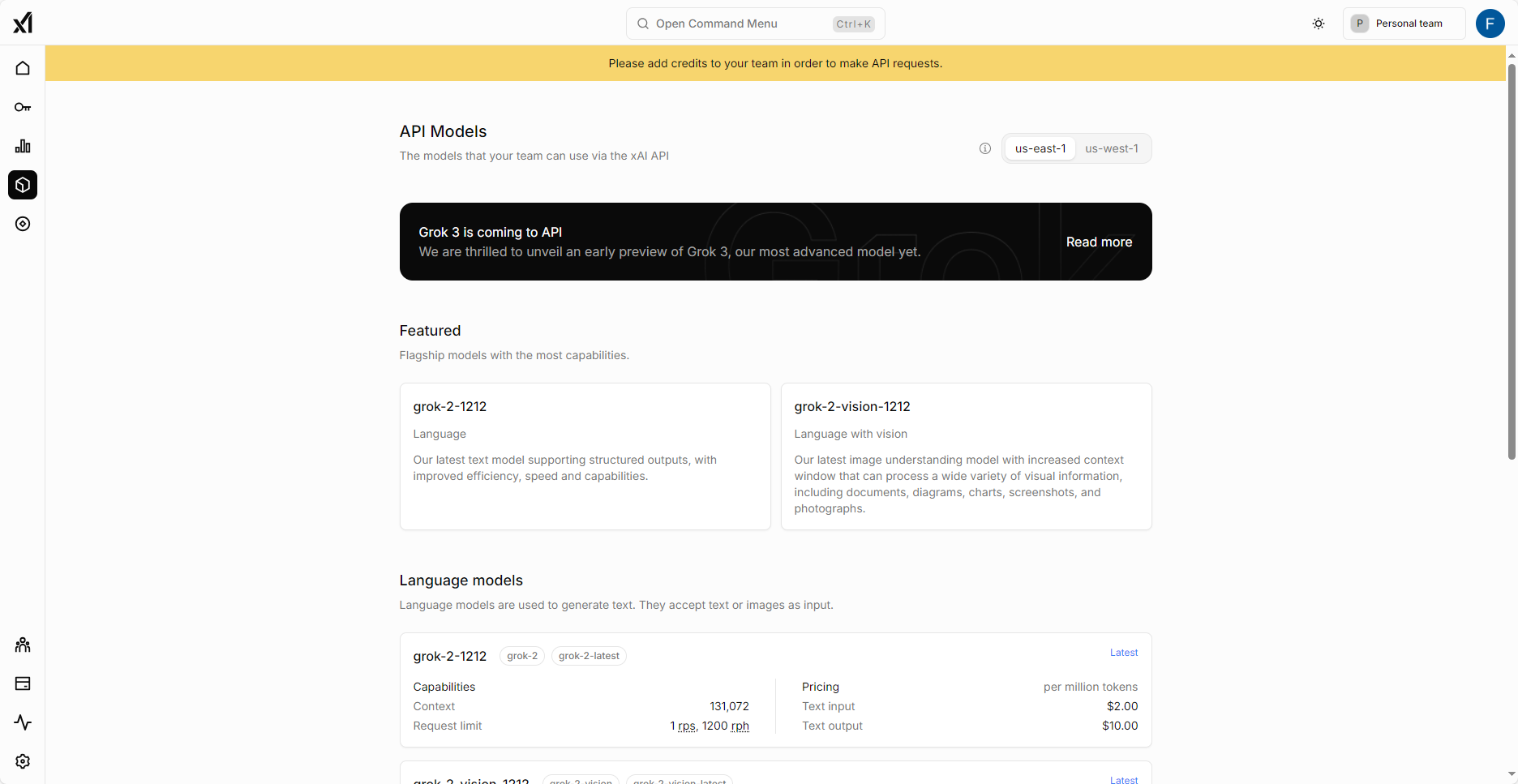Open the settings gear sidebar icon

[x=23, y=761]
